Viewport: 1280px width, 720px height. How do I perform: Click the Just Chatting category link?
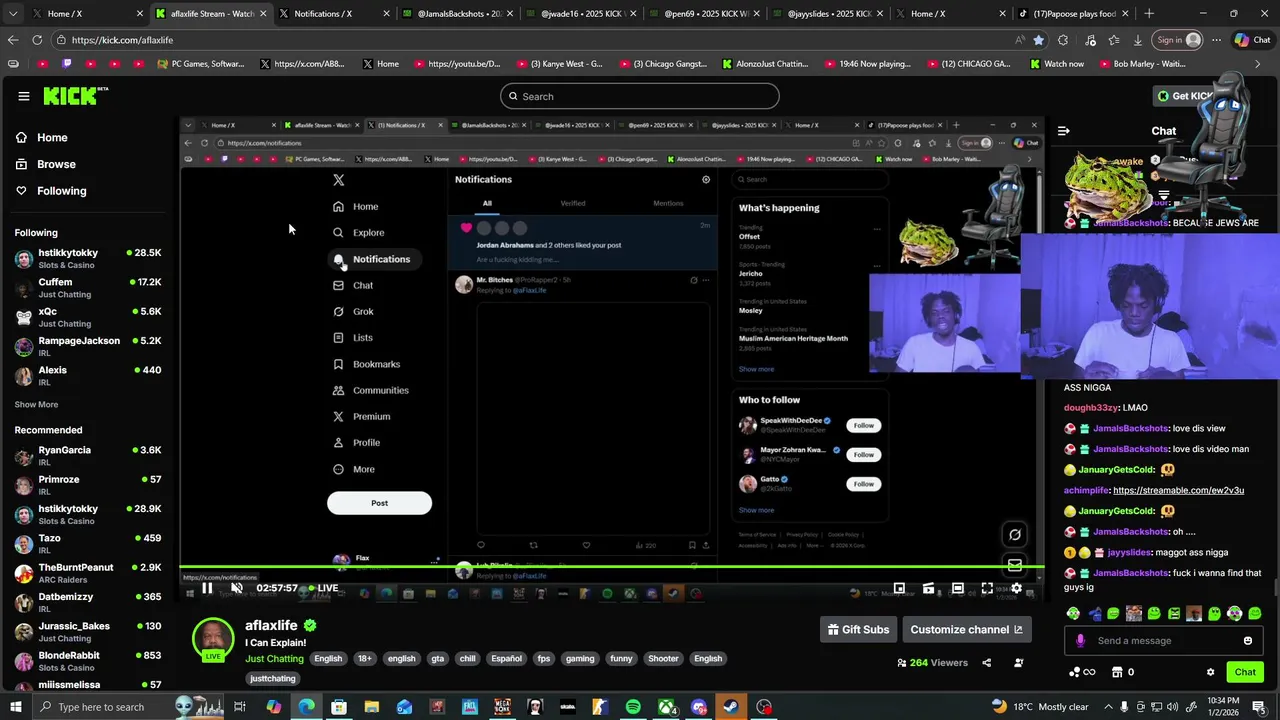click(274, 659)
